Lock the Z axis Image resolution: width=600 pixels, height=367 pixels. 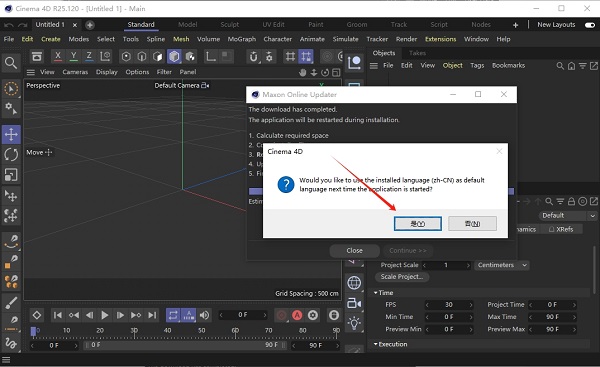89,57
